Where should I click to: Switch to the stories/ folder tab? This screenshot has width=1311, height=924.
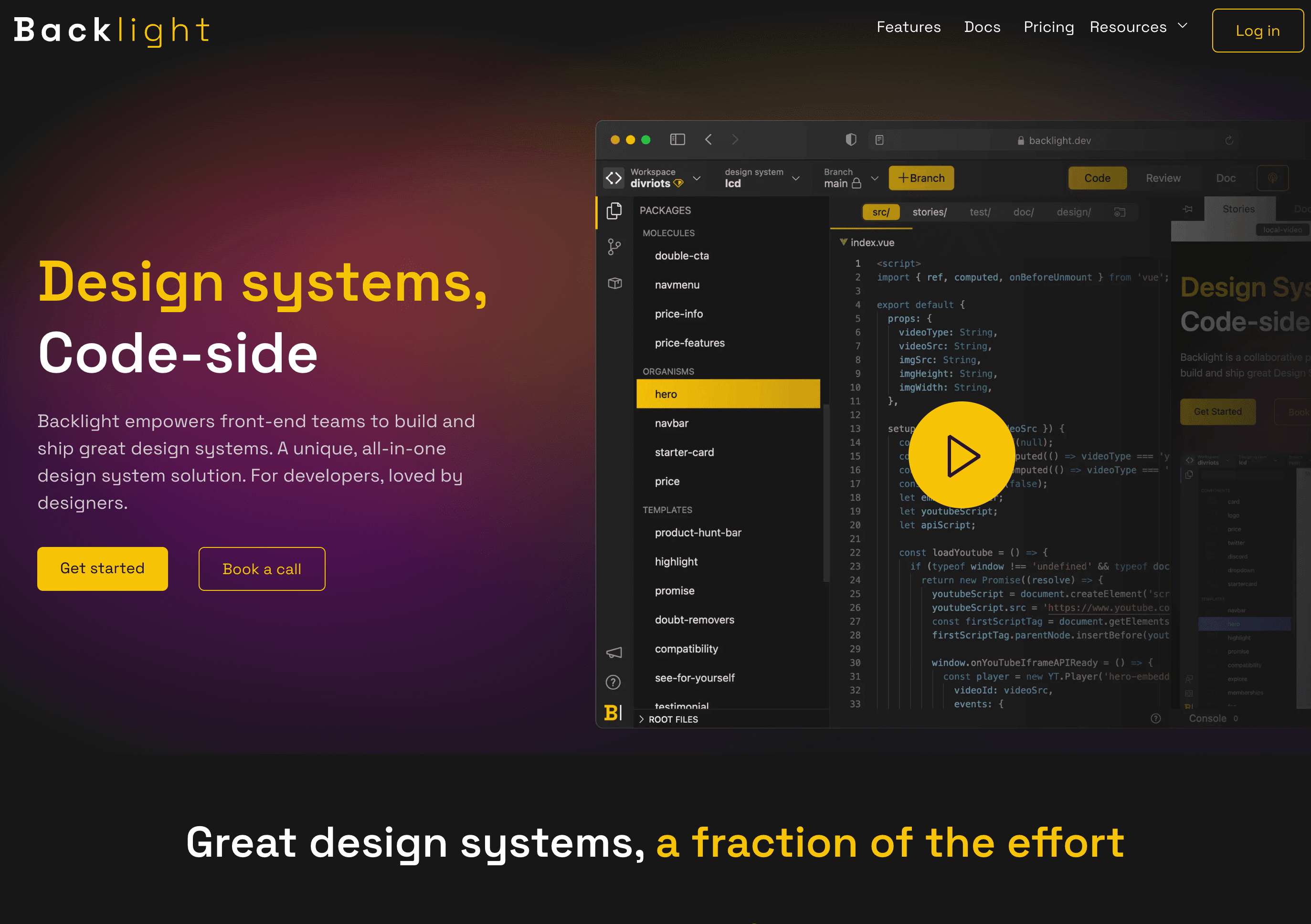pos(930,212)
